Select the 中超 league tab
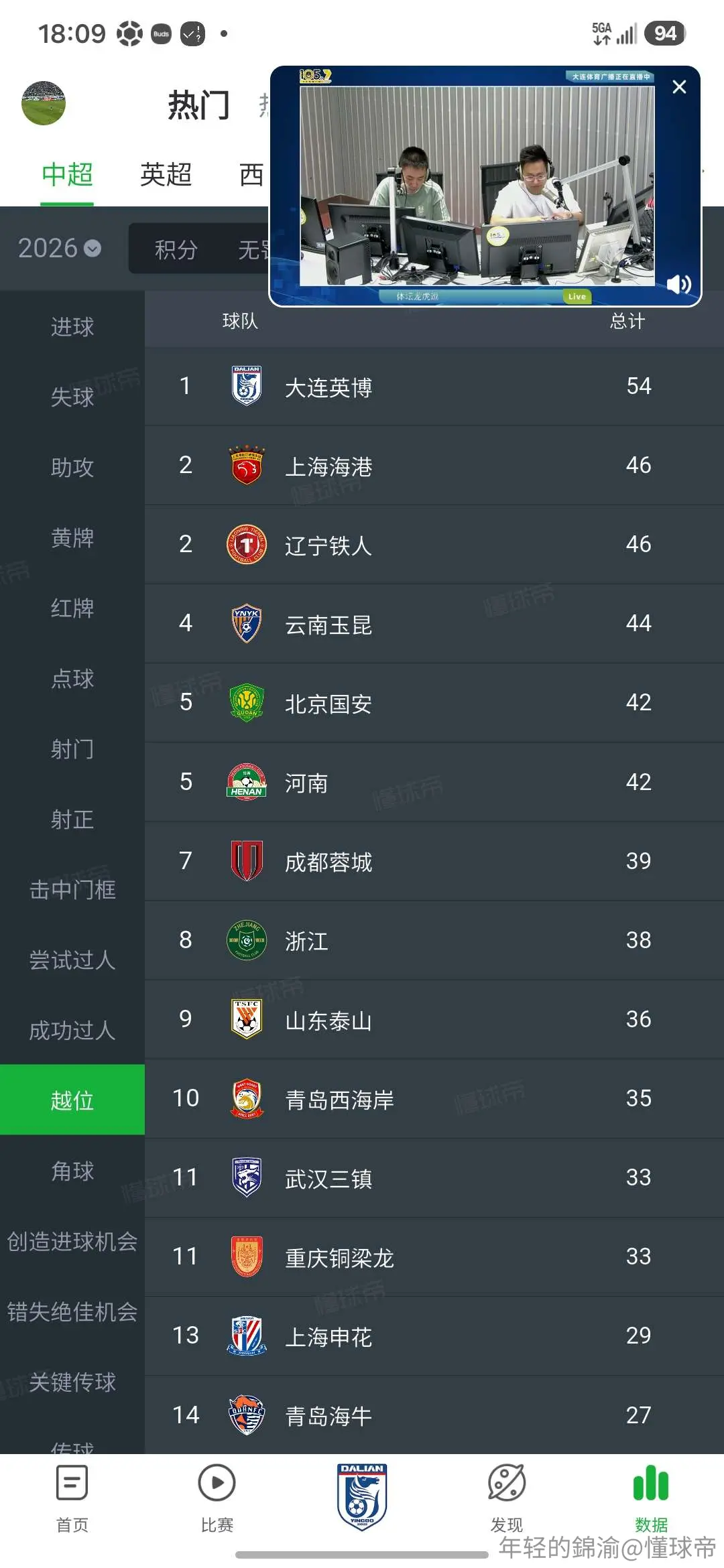724x1568 pixels. click(x=67, y=175)
